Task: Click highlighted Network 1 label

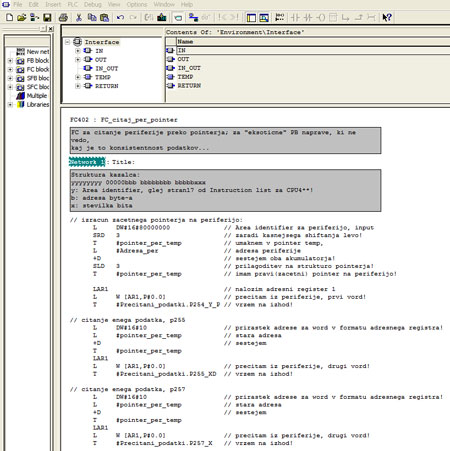Action: [87, 162]
